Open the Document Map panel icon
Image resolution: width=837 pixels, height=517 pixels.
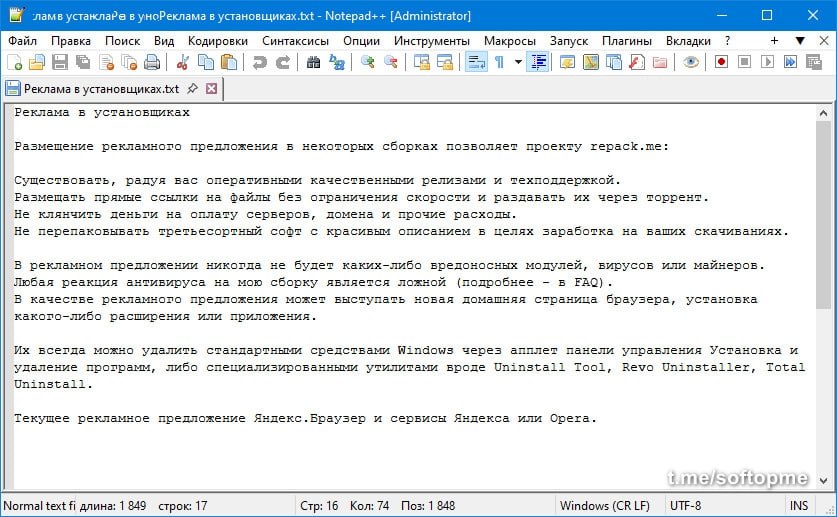[x=590, y=62]
